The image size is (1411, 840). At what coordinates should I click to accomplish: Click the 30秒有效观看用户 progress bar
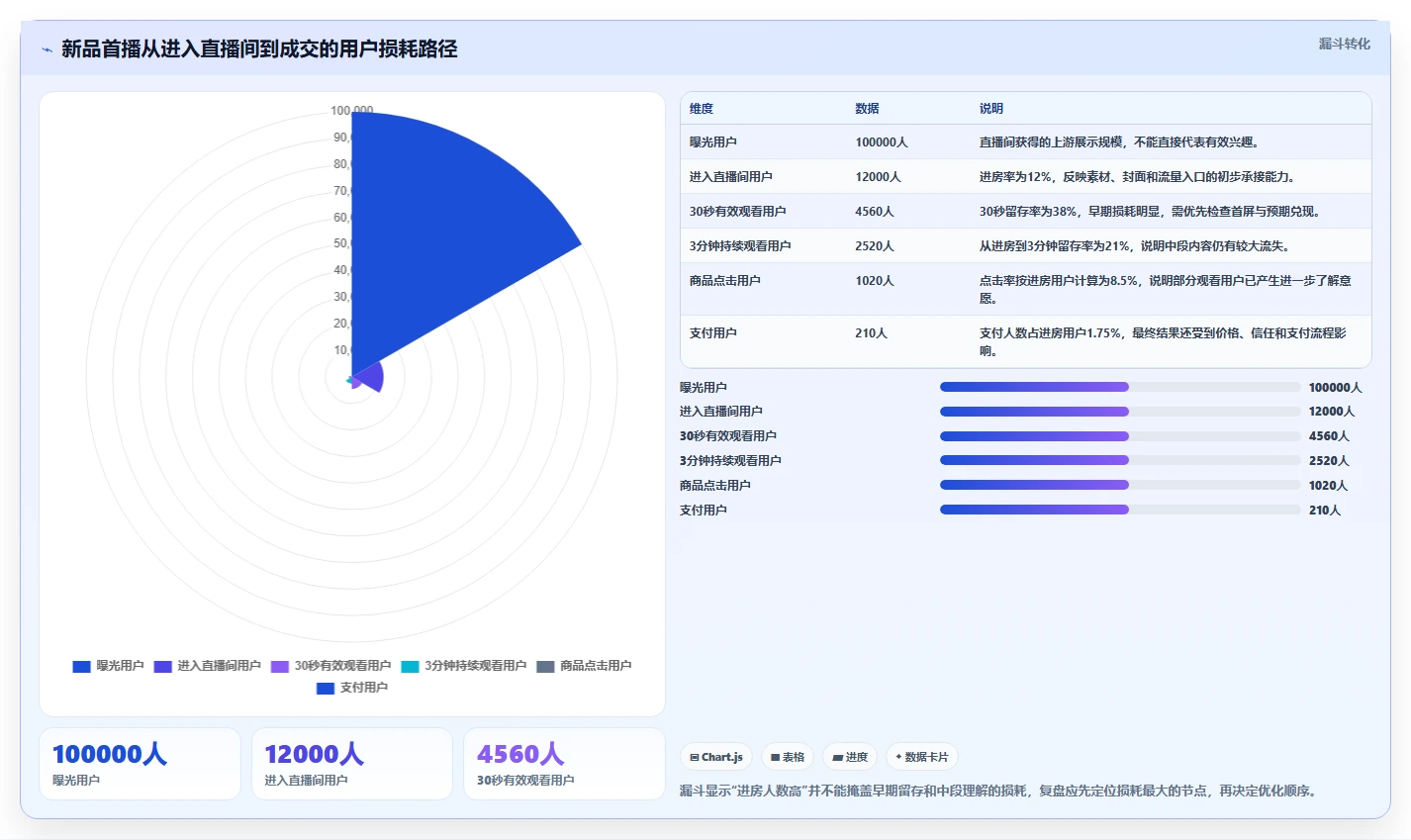(x=1120, y=436)
